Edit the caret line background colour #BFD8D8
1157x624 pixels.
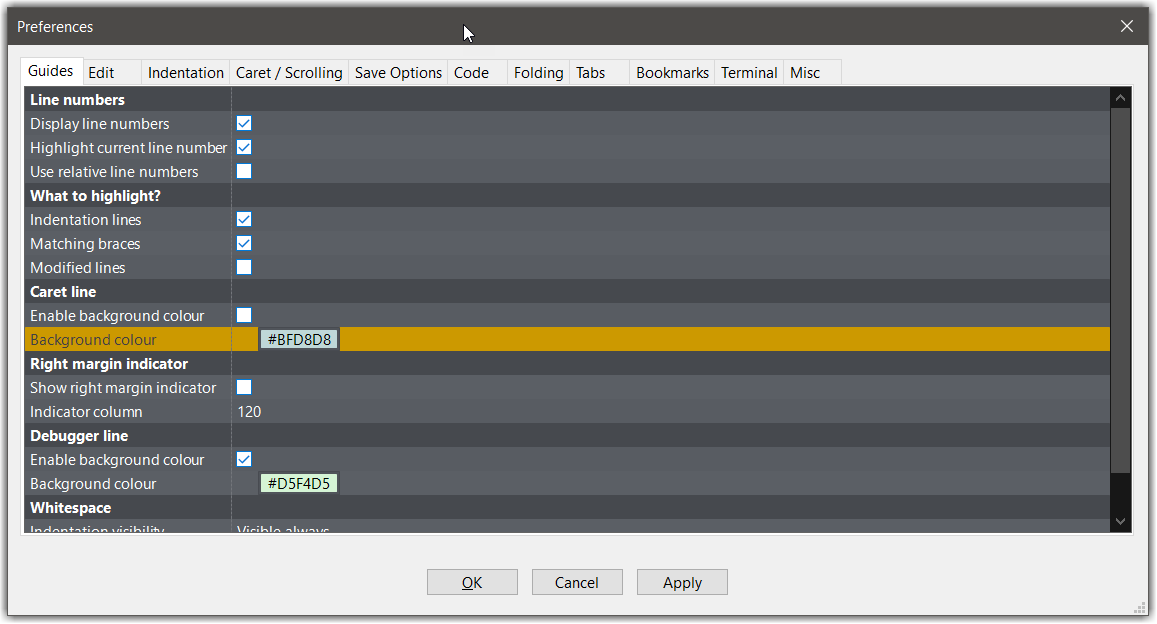click(298, 338)
